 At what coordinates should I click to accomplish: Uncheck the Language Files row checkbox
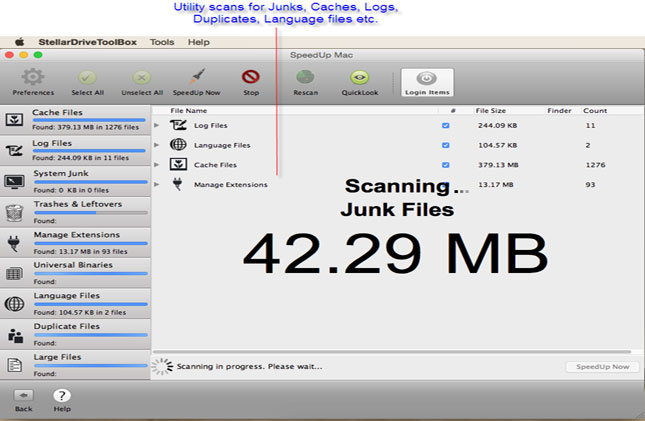click(x=445, y=145)
